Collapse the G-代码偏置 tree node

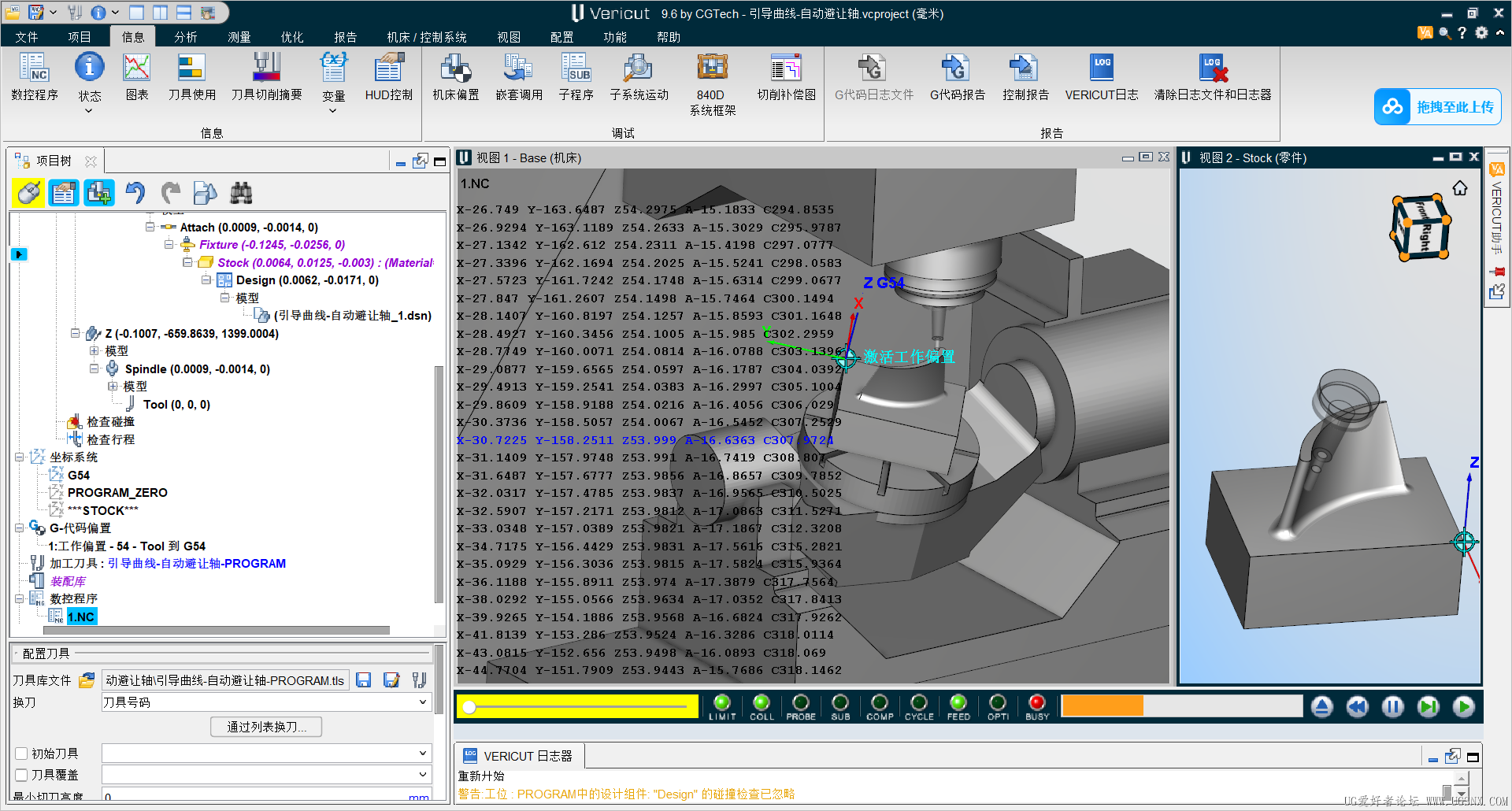[x=19, y=528]
